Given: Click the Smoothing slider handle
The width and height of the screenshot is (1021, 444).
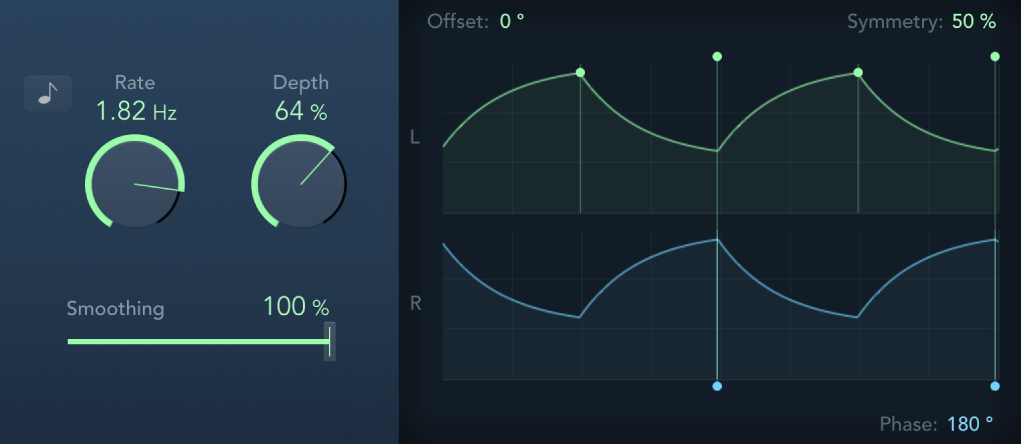Looking at the screenshot, I should 330,341.
